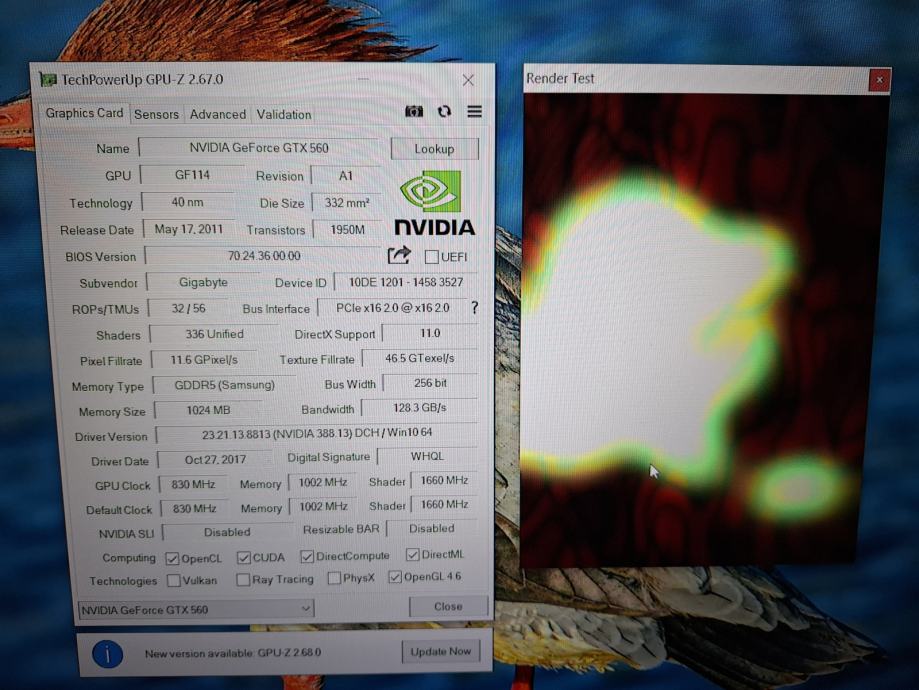Click the New version available GPU-Z 2.68.0 text
The width and height of the screenshot is (919, 690).
(x=233, y=653)
